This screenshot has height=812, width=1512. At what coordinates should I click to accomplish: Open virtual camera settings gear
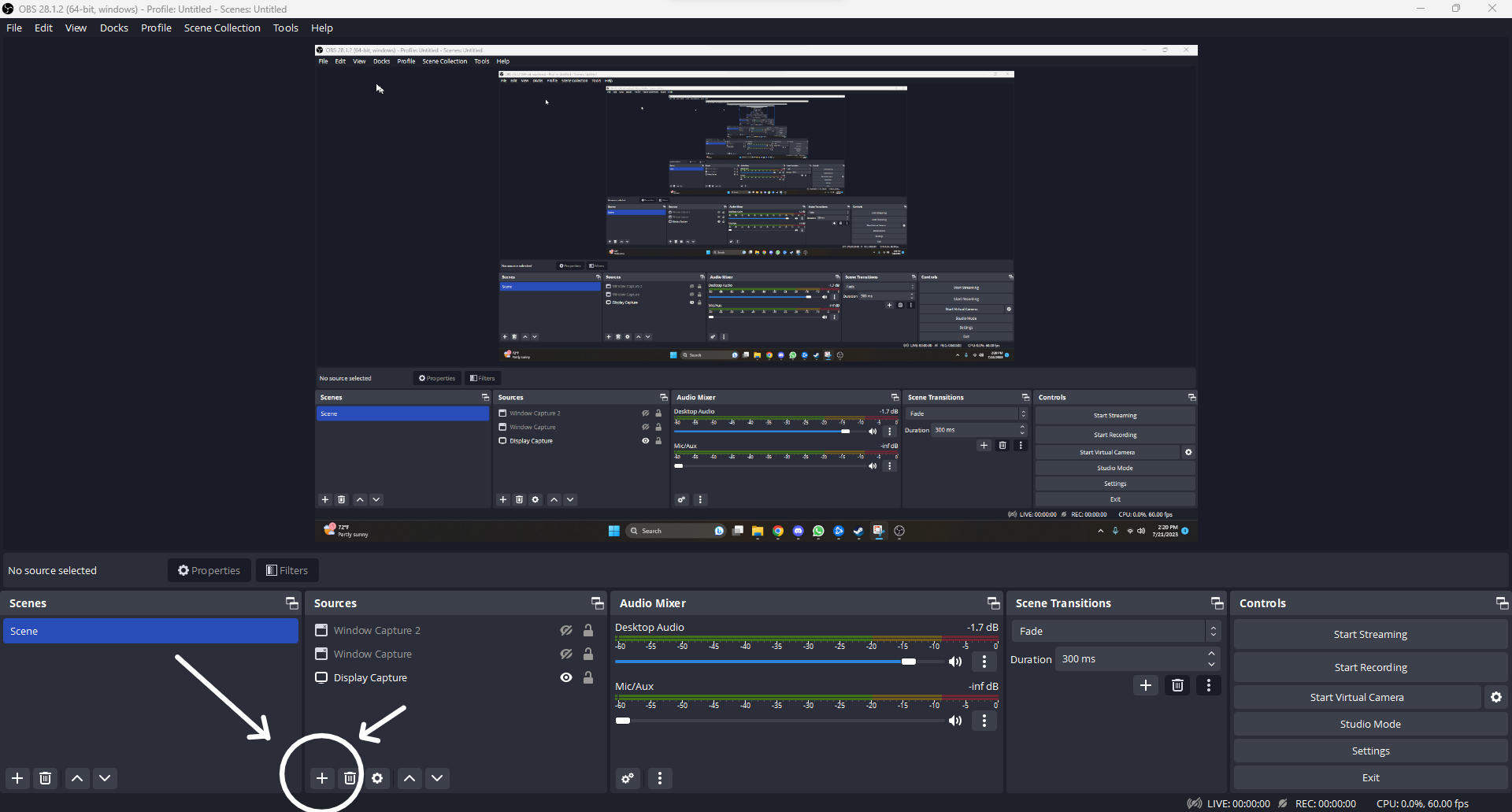(1496, 697)
